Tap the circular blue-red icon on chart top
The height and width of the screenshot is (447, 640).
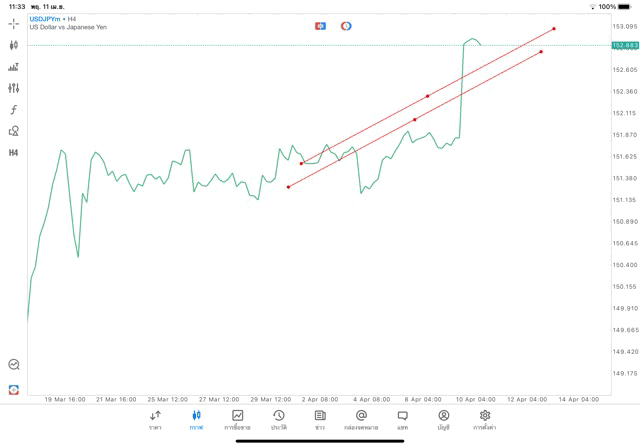tap(346, 26)
